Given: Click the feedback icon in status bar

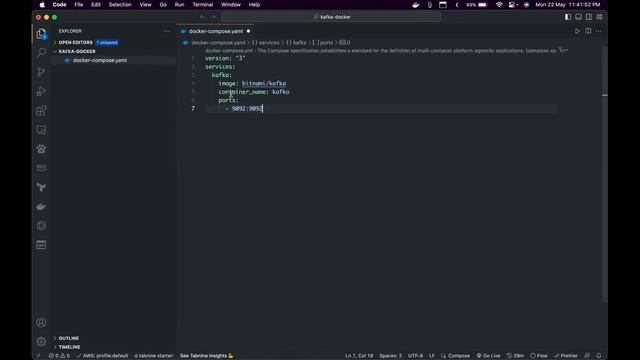Looking at the screenshot, I should pyautogui.click(x=587, y=356).
